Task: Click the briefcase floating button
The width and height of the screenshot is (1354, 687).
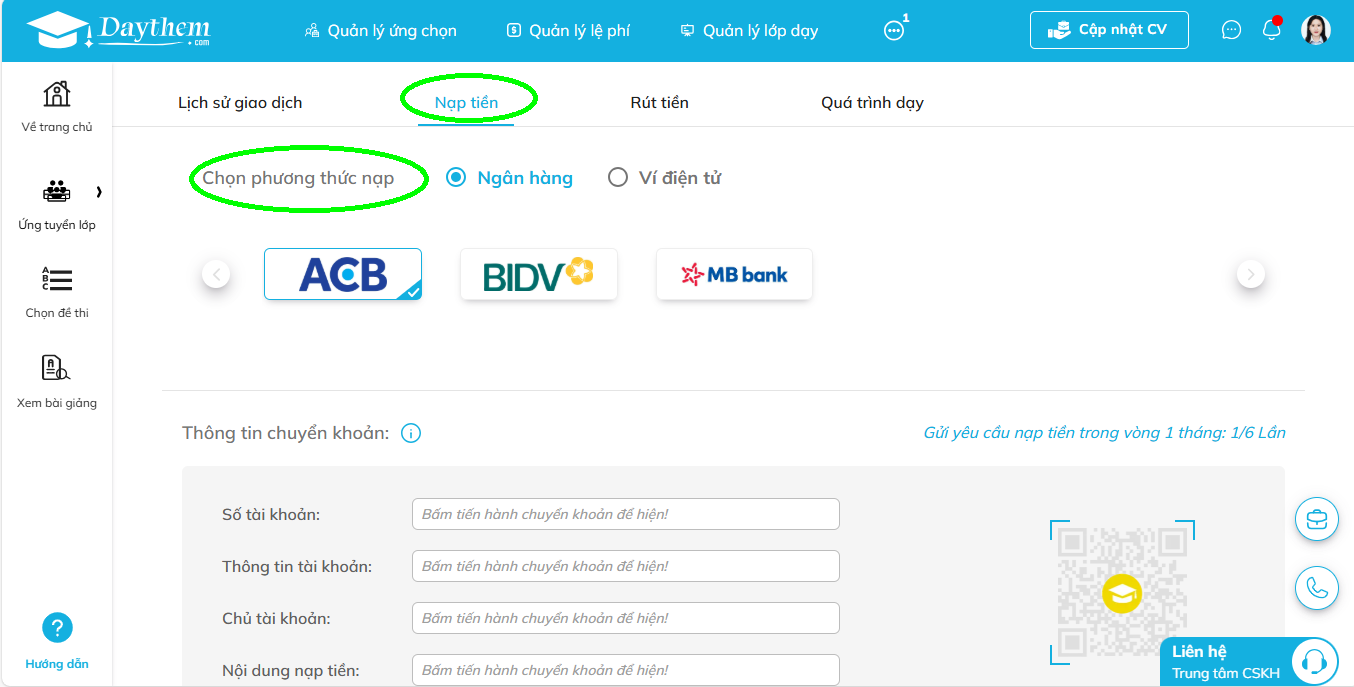Action: [1317, 519]
